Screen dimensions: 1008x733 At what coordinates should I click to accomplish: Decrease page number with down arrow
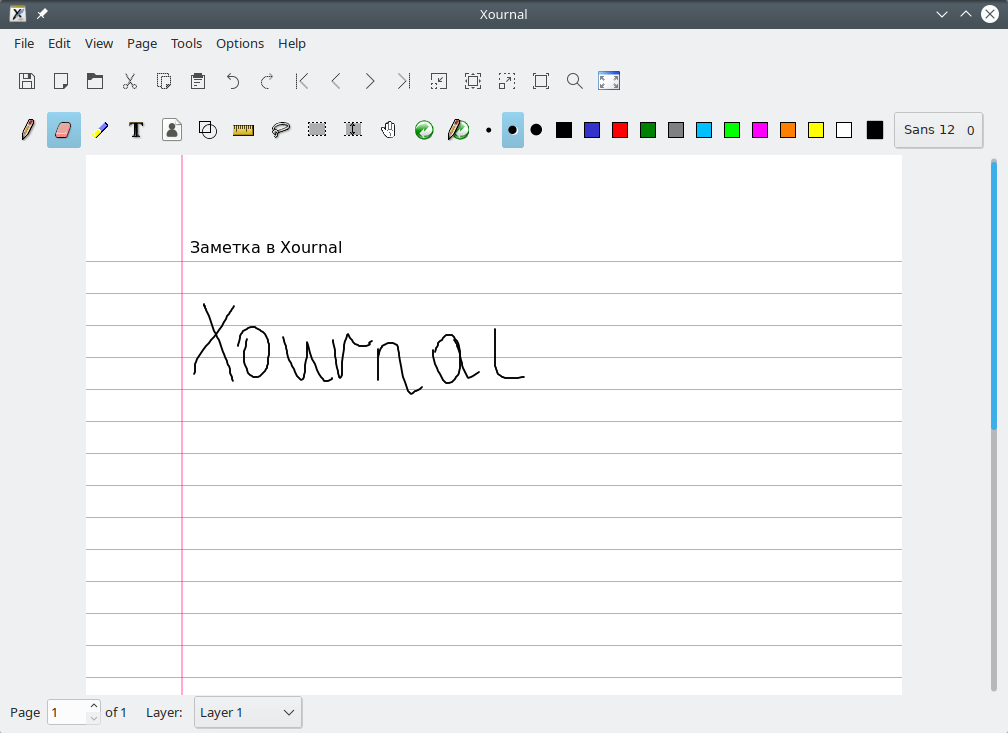coord(94,718)
